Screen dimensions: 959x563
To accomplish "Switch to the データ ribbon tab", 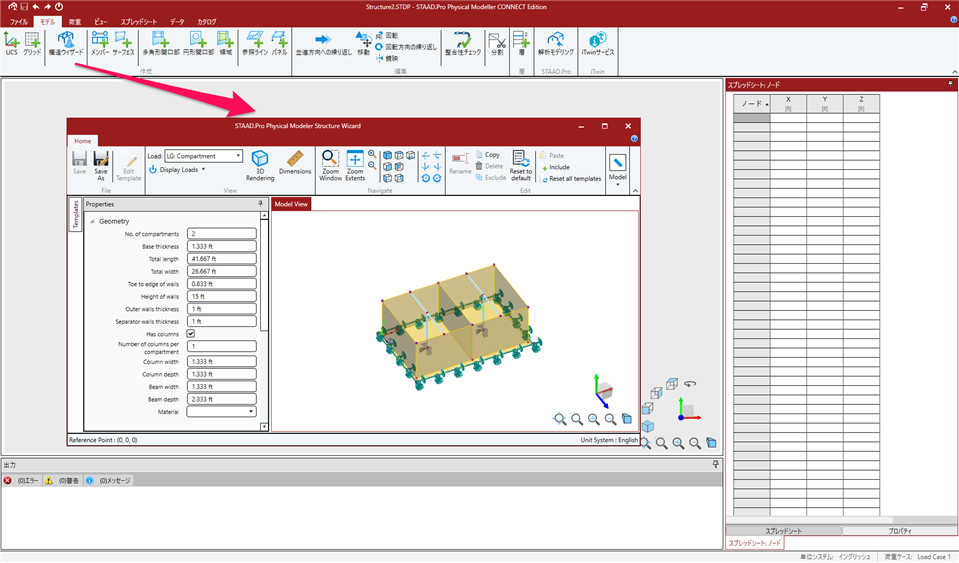I will click(177, 21).
